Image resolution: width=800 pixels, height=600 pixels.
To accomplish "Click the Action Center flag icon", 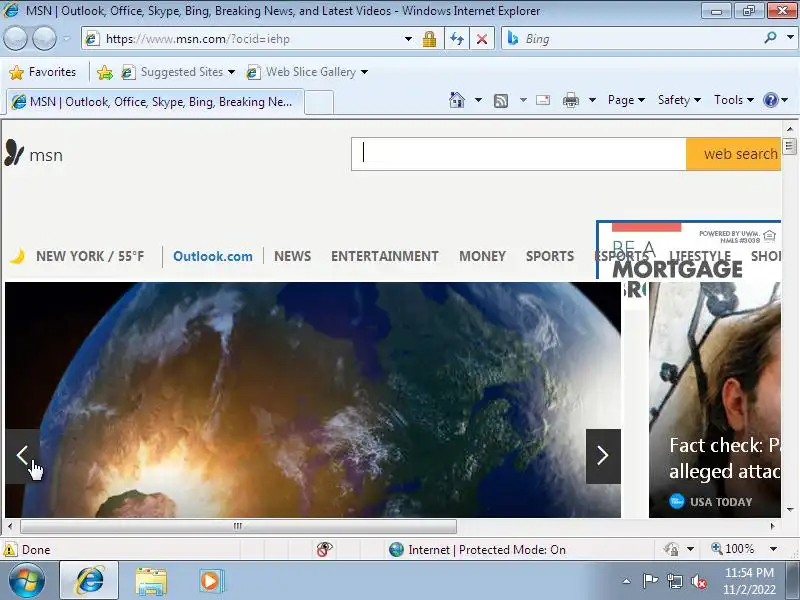I will (x=650, y=581).
